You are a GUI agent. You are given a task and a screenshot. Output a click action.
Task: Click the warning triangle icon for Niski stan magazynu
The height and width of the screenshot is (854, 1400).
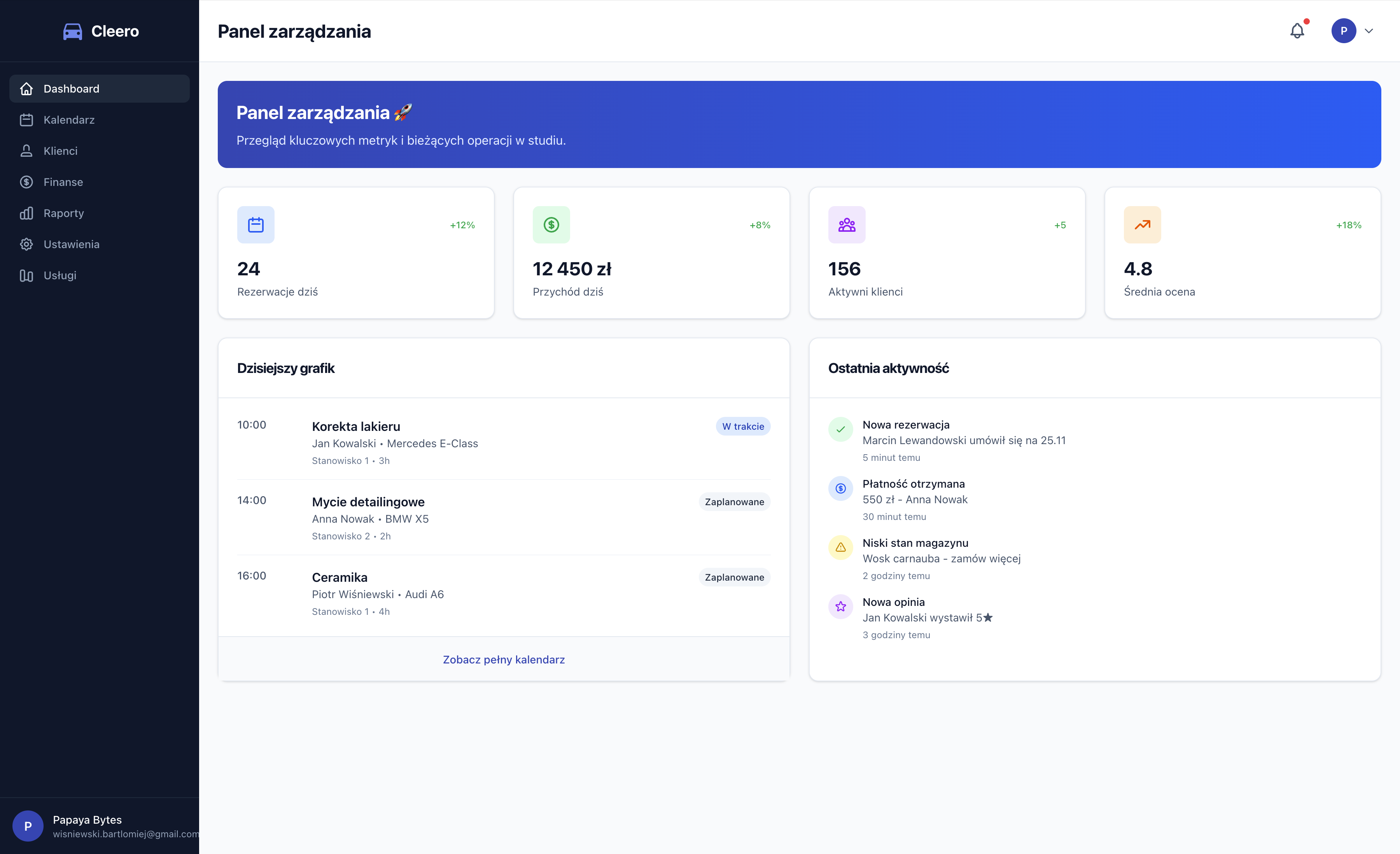(x=840, y=548)
